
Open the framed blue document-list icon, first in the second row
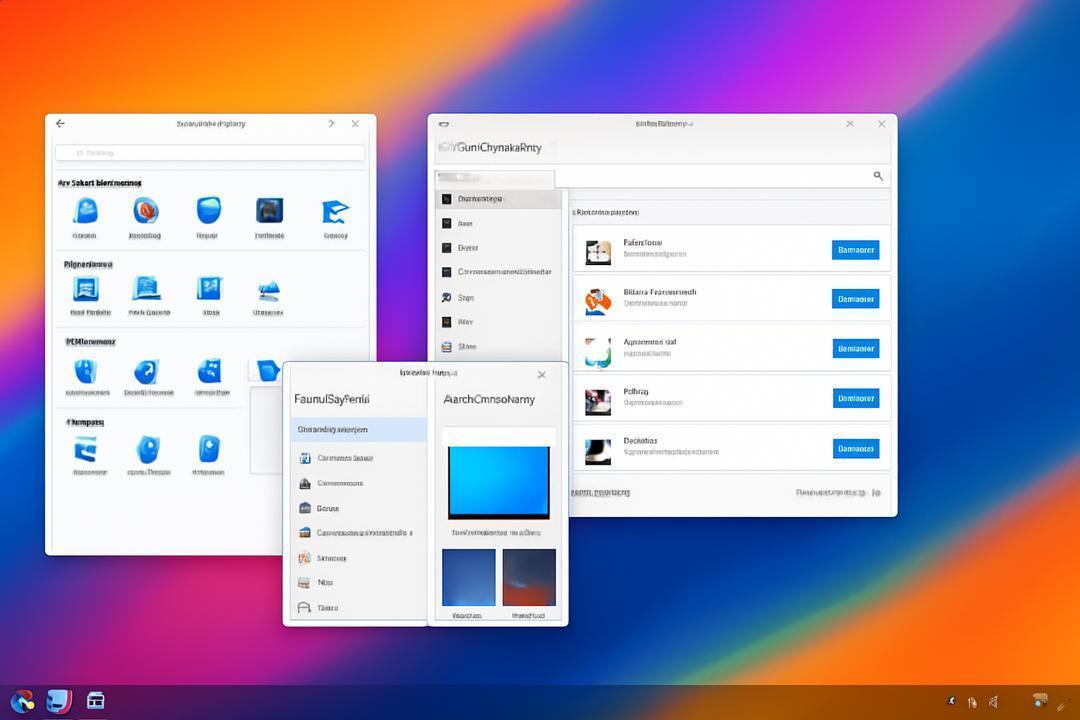86,289
